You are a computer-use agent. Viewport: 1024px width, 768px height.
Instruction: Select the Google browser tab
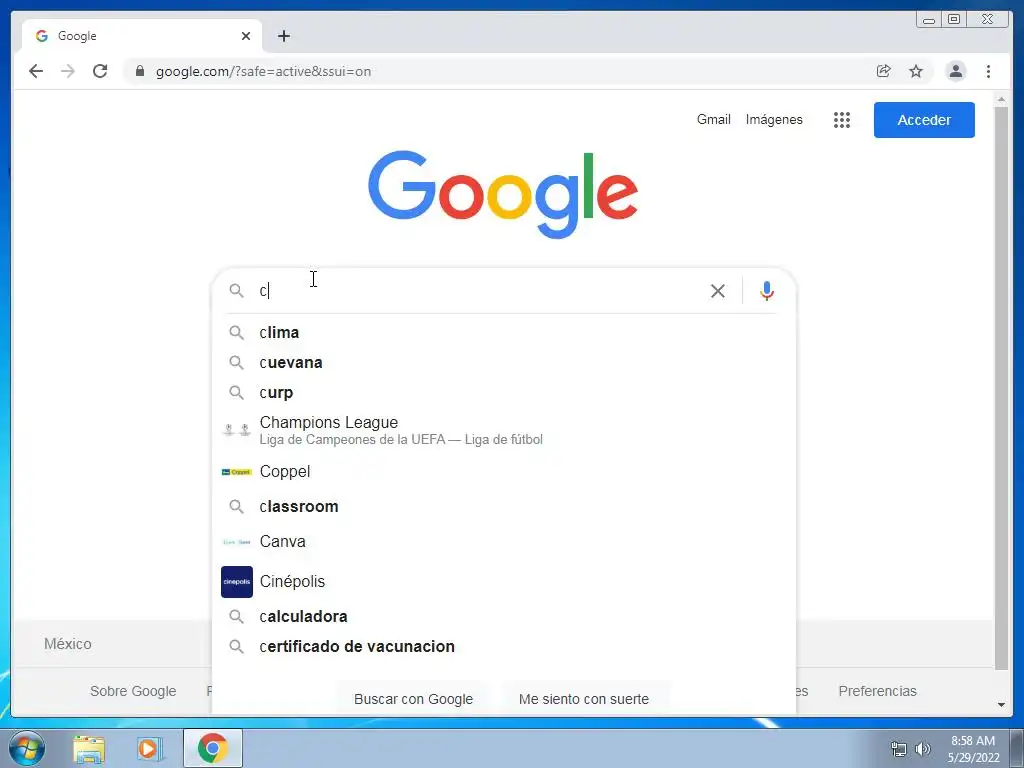142,36
